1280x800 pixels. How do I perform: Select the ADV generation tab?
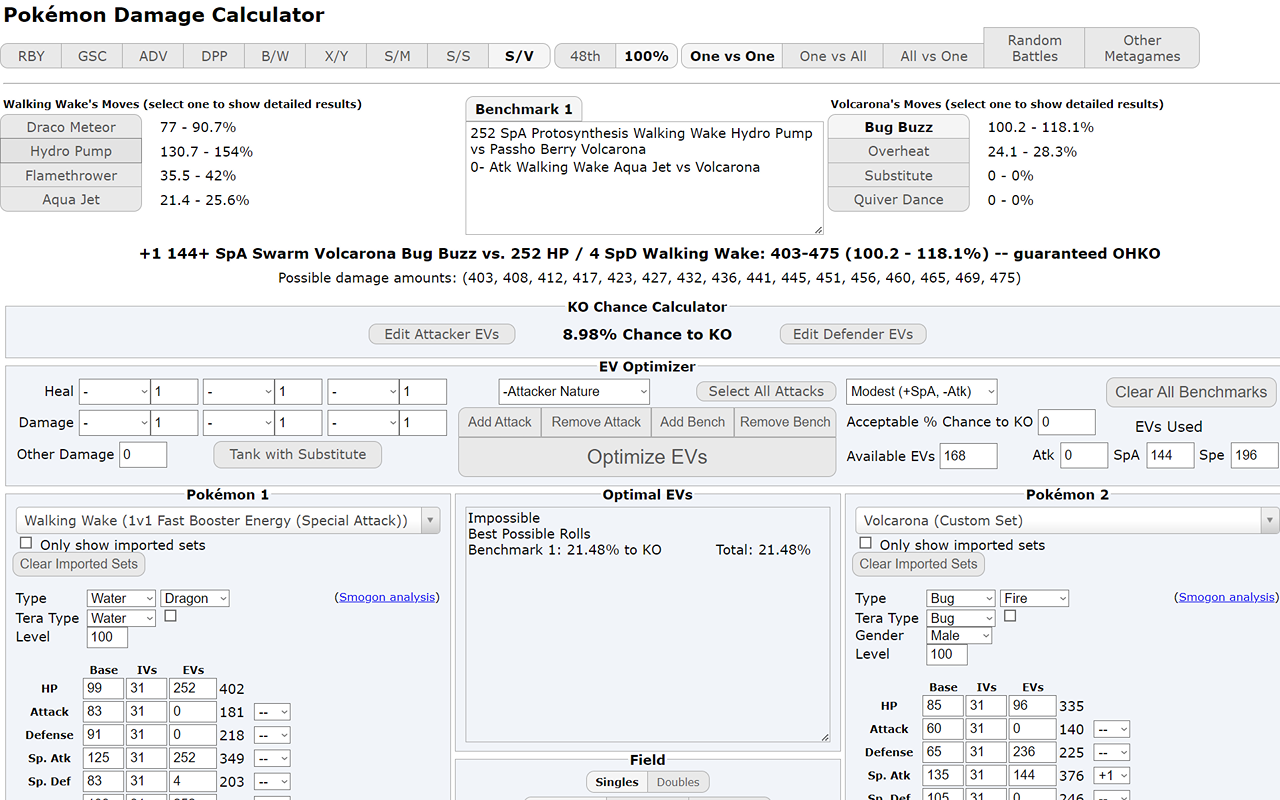click(x=153, y=56)
